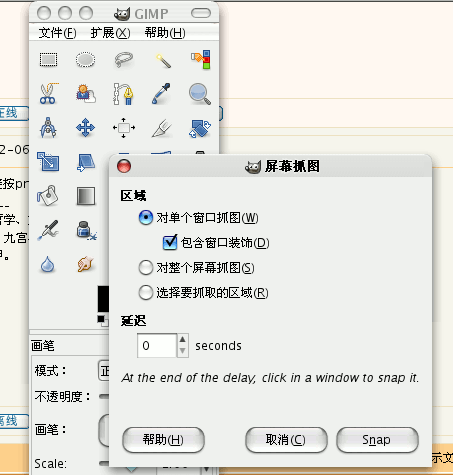Click the 区域 section heading
Viewport: 453px width, 475px height.
point(133,195)
